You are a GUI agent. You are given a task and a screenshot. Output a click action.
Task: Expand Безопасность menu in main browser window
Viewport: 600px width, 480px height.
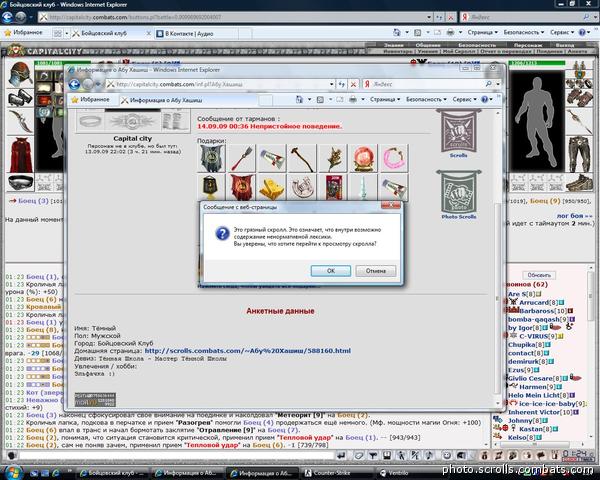[523, 32]
